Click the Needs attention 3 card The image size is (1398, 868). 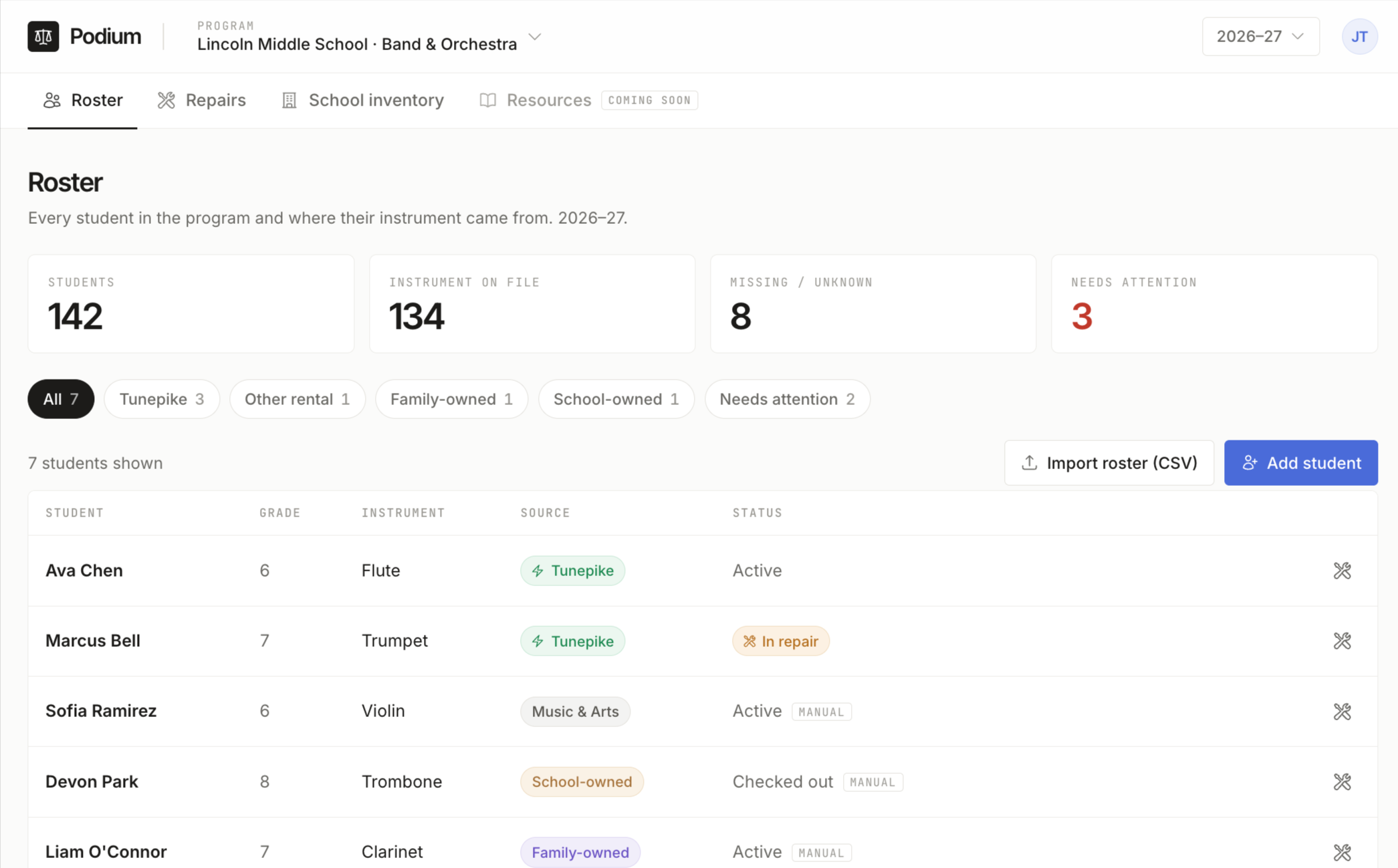pyautogui.click(x=1214, y=303)
